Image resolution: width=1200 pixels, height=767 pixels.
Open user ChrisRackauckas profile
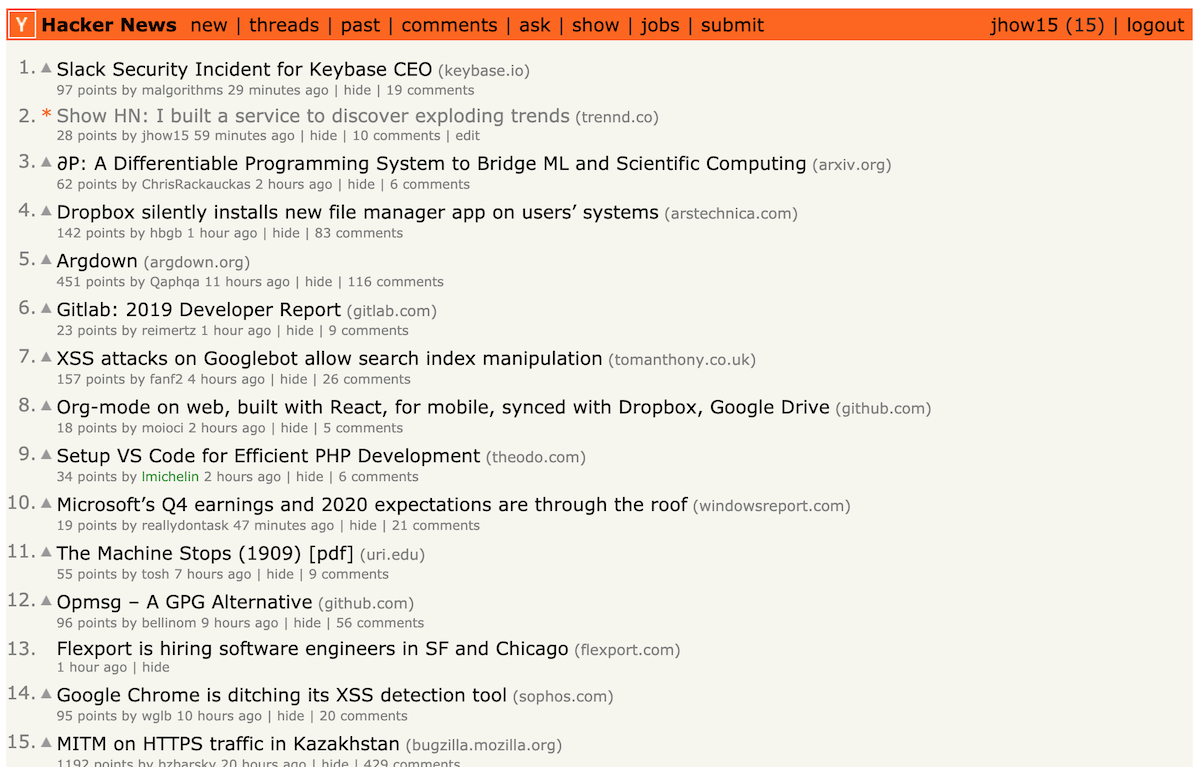click(x=196, y=184)
